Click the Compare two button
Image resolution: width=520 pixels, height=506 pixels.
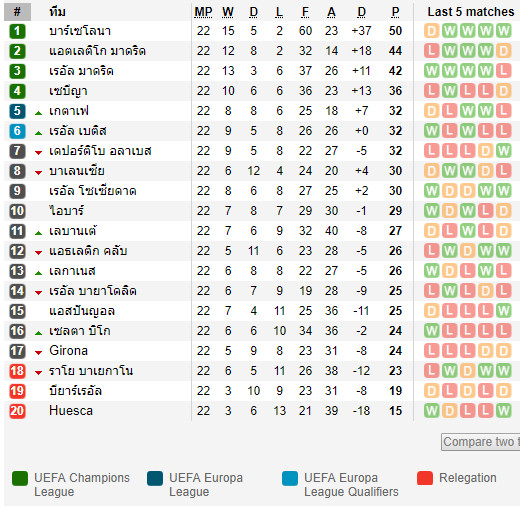point(481,442)
